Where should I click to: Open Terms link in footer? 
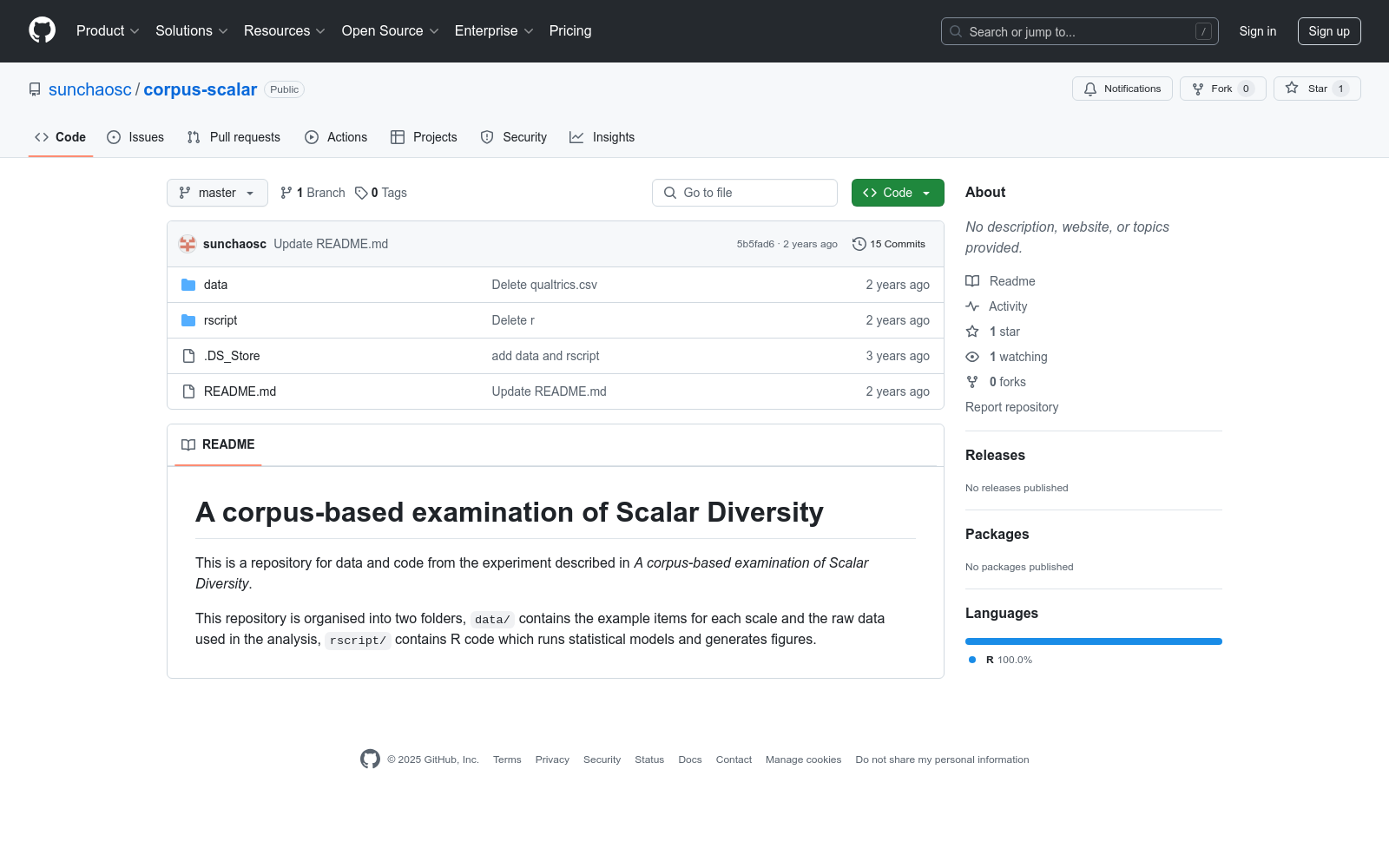tap(507, 759)
